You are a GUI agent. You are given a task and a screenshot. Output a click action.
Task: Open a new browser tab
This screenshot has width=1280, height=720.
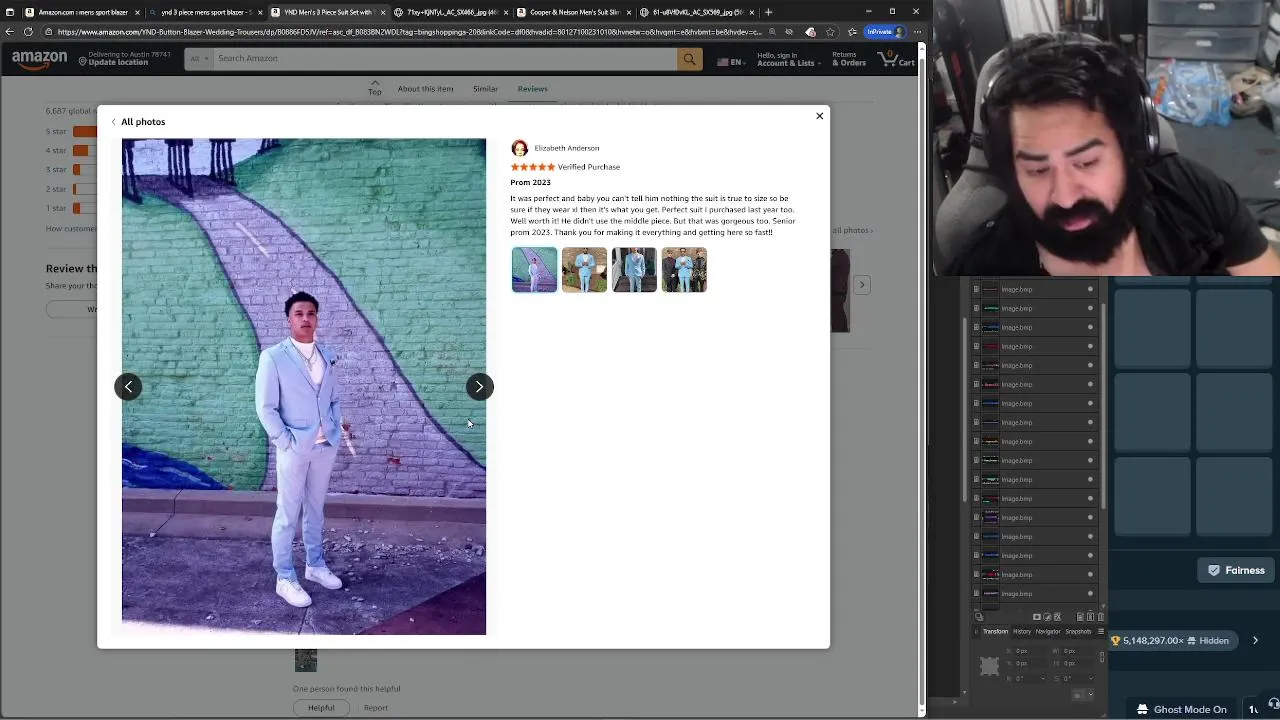[768, 12]
